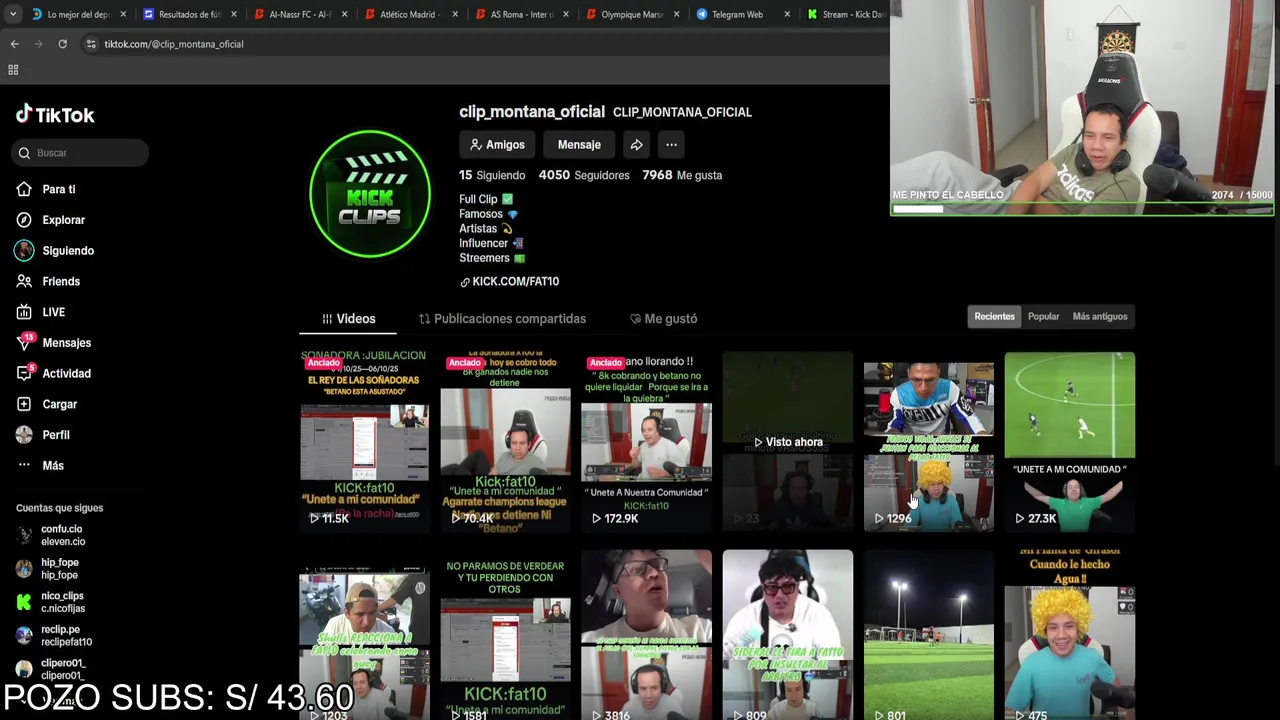The image size is (1280, 720).
Task: Open the video with 1203 views
Action: pos(364,635)
